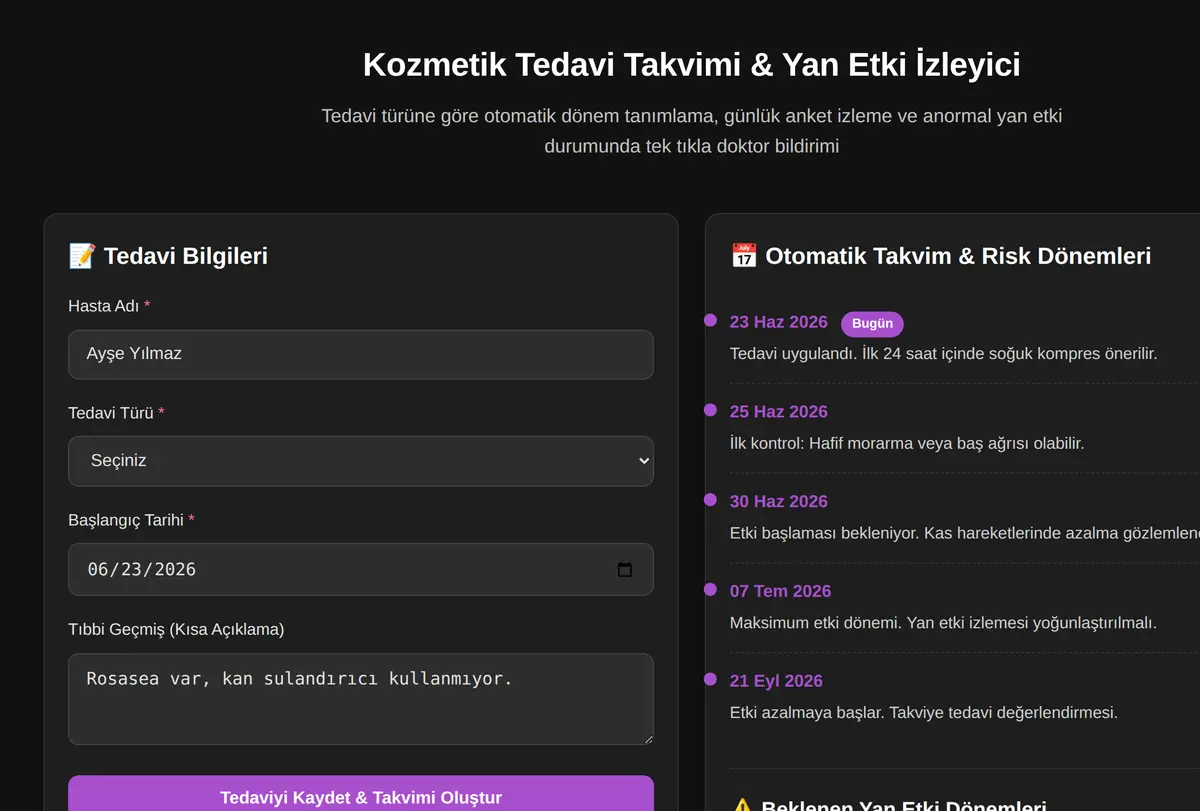Click the Başlangıç Tarihi date field
Screen dimensions: 1200x811
360,569
